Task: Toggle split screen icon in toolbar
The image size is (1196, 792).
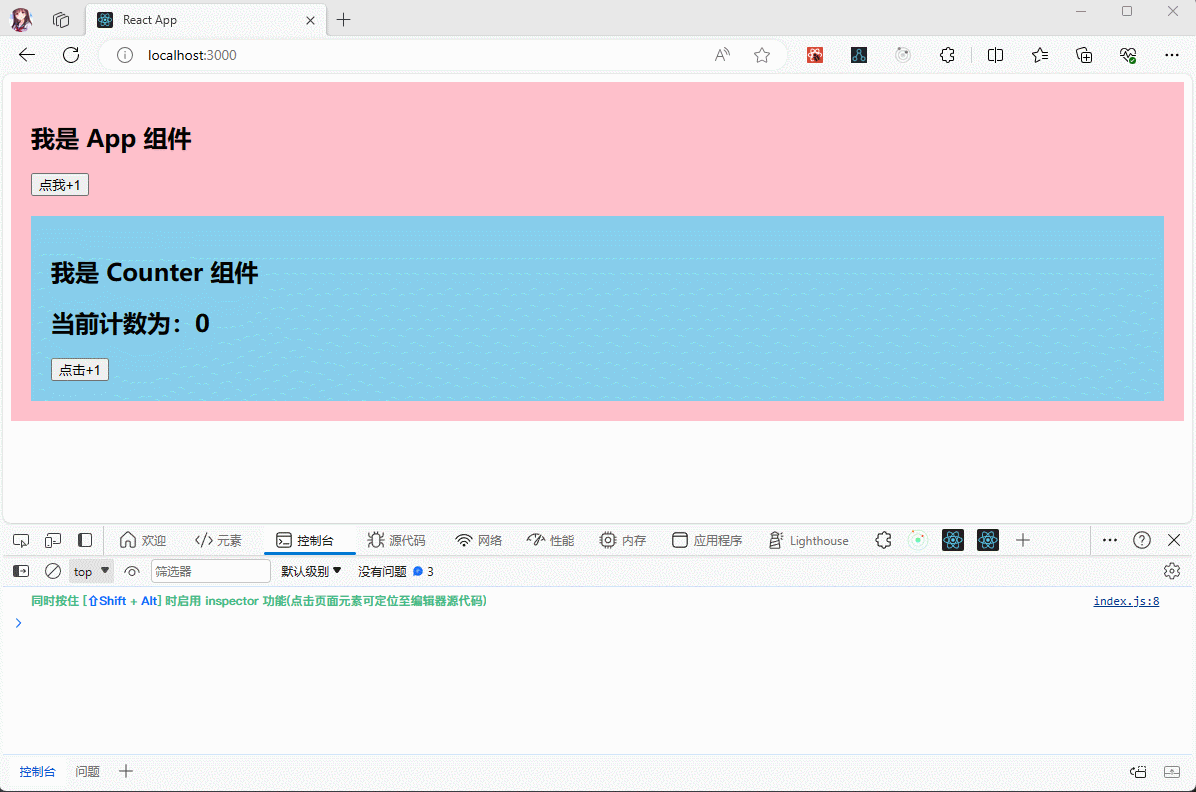Action: coord(995,55)
